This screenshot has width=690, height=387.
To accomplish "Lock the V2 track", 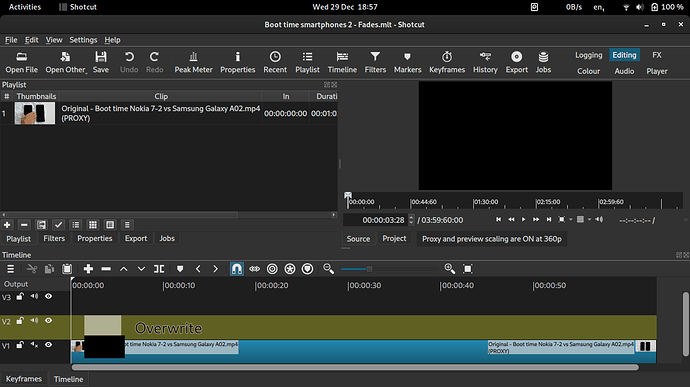I will [20, 321].
